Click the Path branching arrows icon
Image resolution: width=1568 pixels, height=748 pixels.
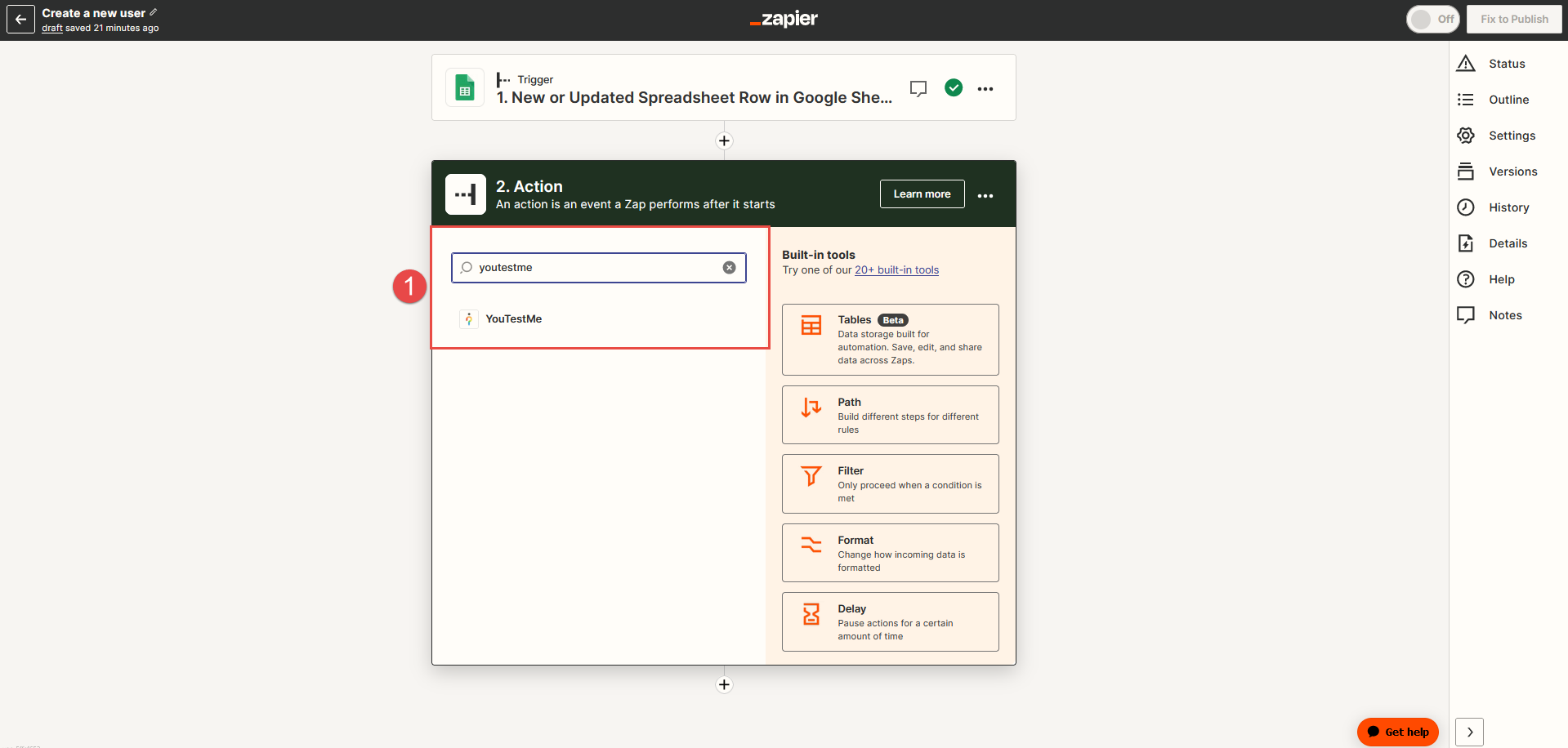coord(811,407)
